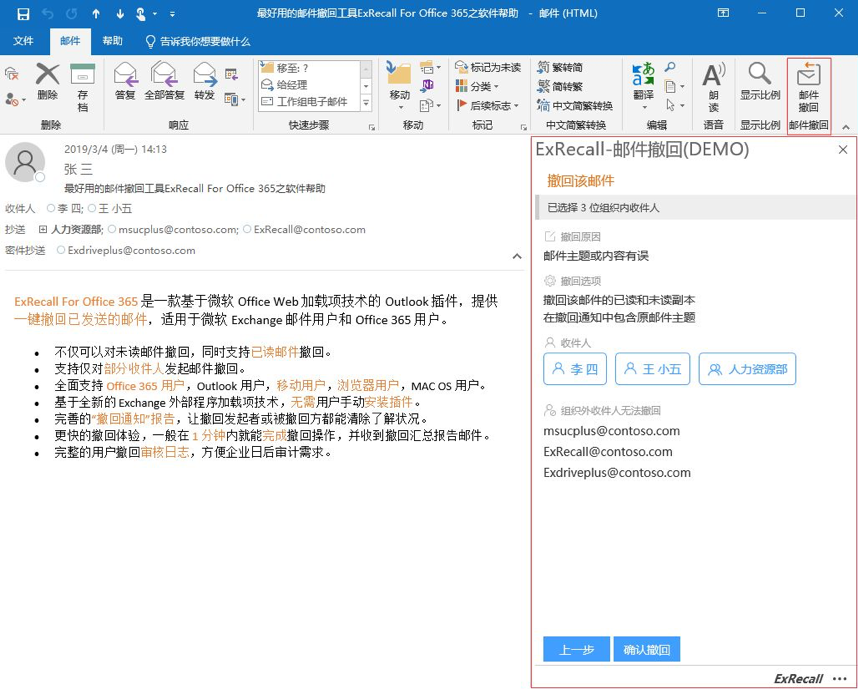Reply using the 答复 button

(x=125, y=82)
